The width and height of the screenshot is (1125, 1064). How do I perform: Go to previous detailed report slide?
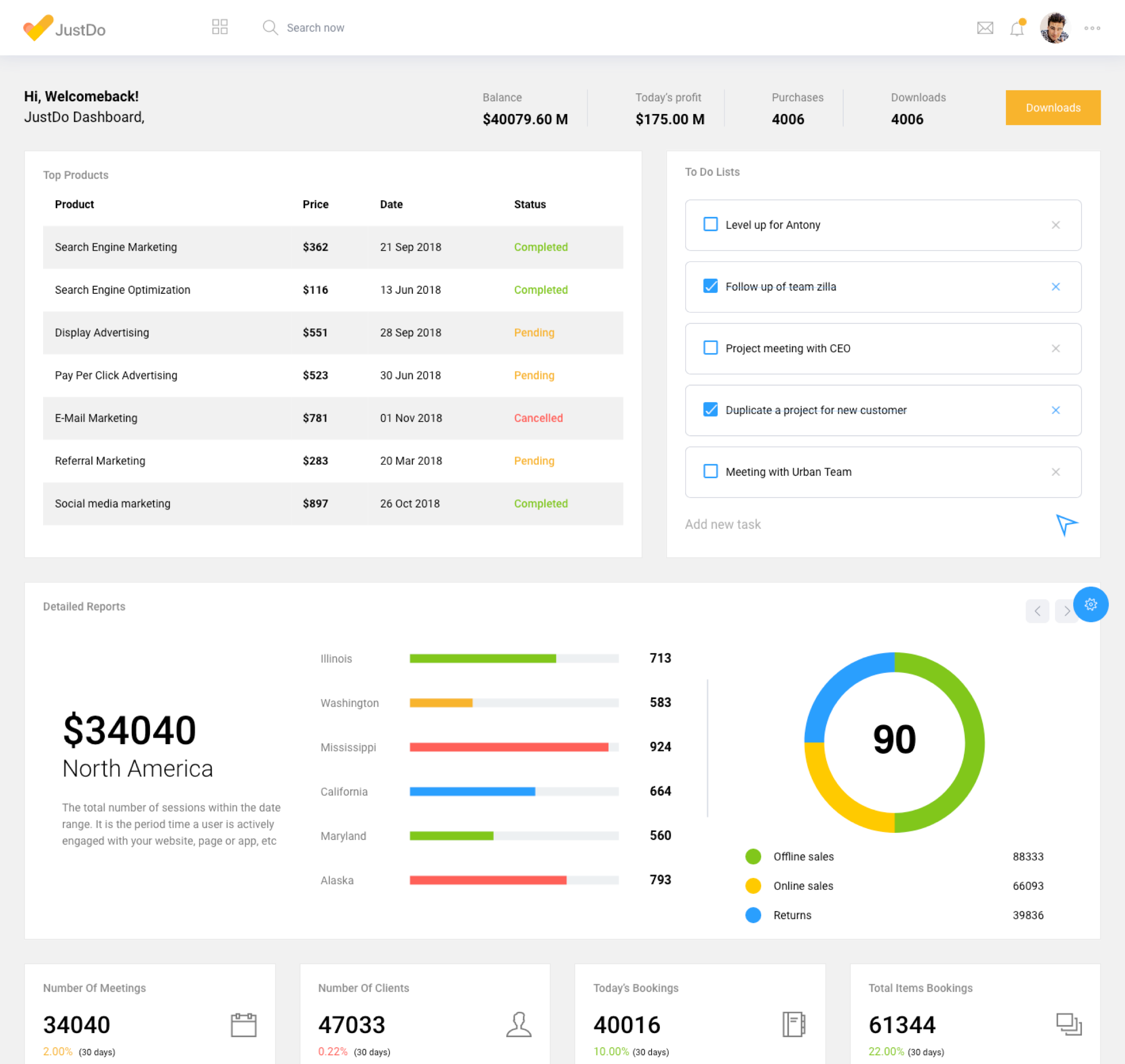click(1037, 611)
